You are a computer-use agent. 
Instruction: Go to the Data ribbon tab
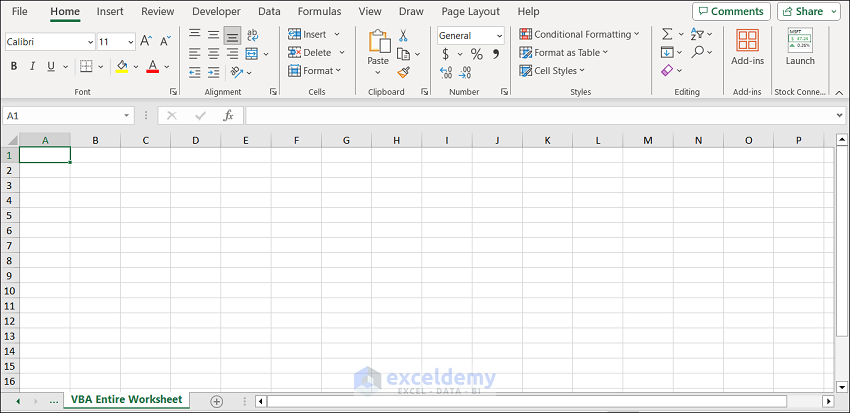(269, 11)
